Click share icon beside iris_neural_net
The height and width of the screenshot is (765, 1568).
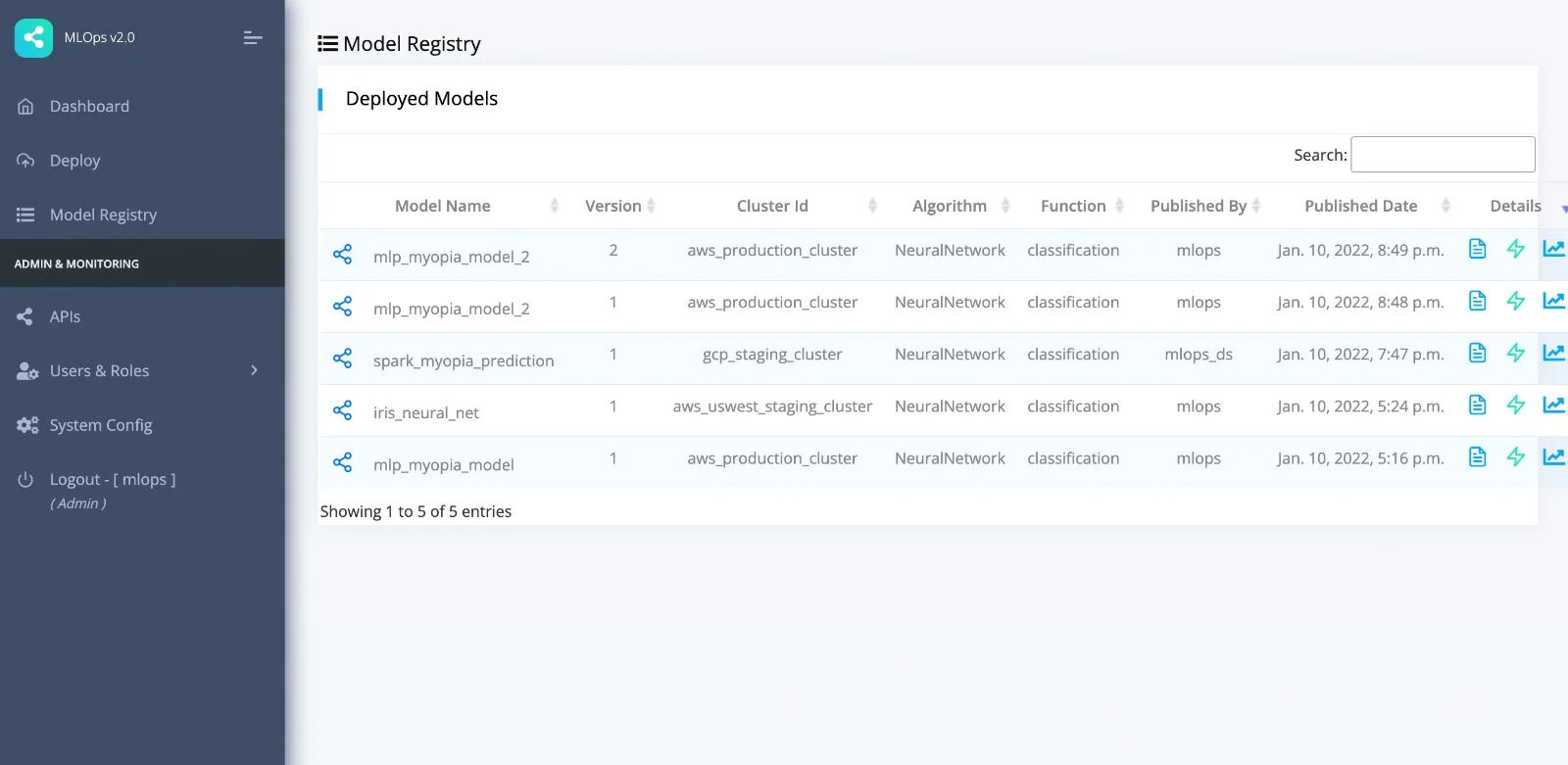tap(342, 410)
